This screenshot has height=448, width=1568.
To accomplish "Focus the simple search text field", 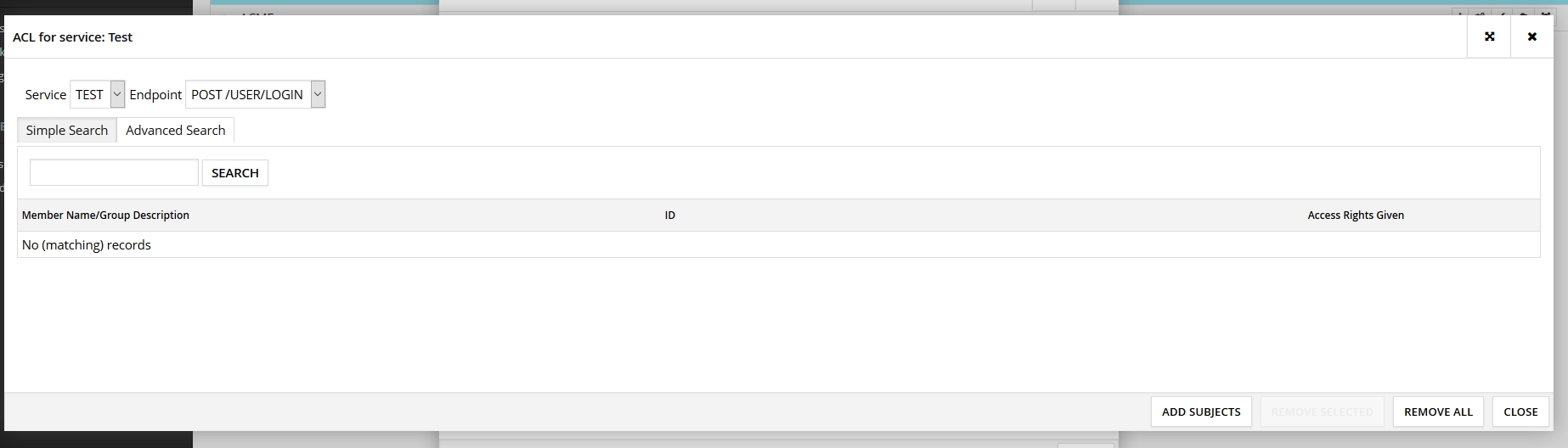I will (x=114, y=172).
